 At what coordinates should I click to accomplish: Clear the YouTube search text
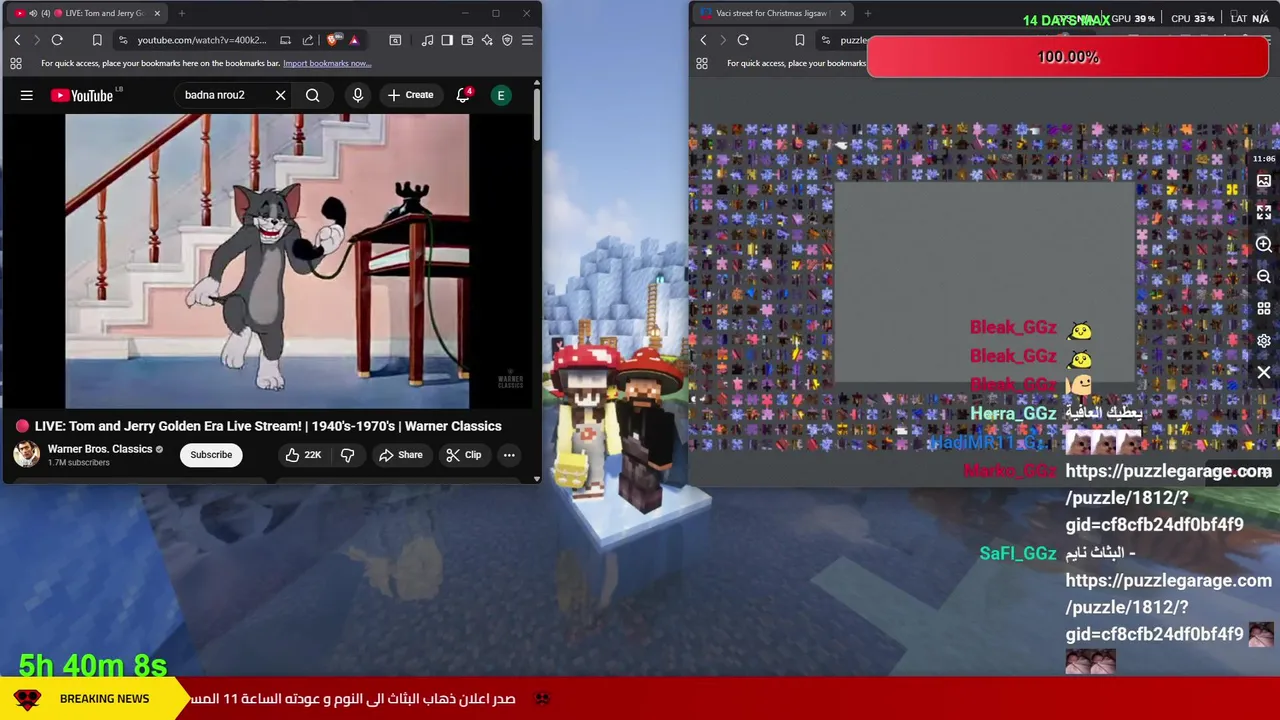click(x=280, y=95)
